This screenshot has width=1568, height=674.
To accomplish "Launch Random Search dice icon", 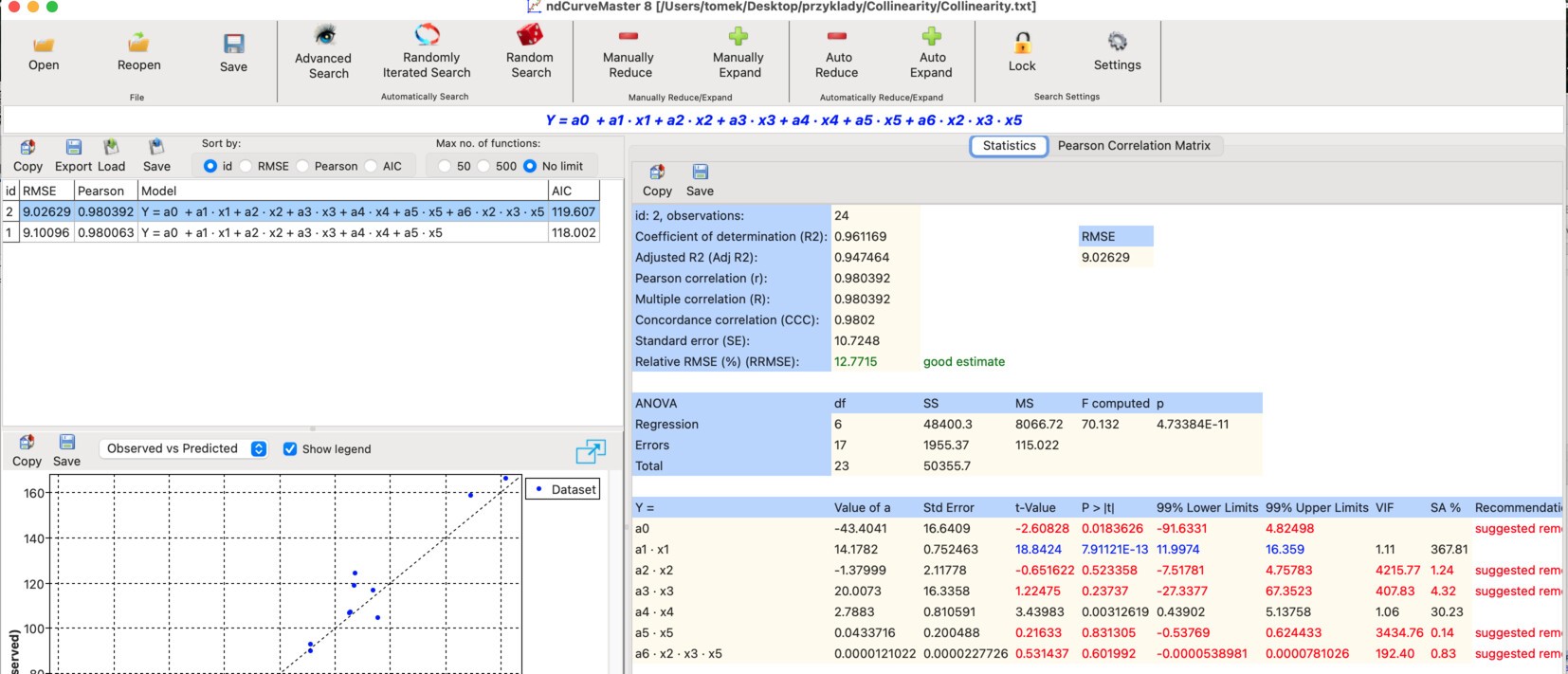I will (530, 35).
